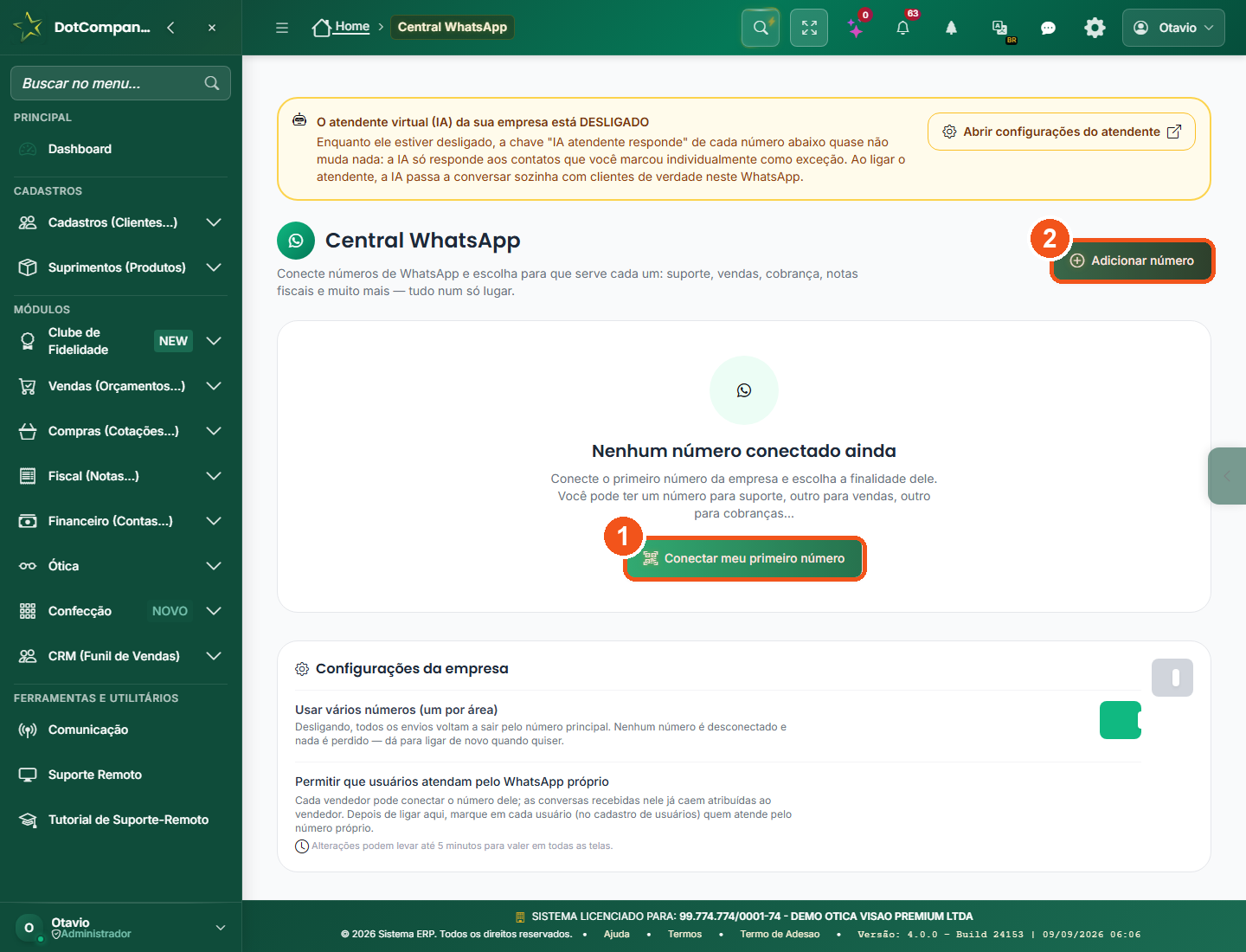Expand the Ótica menu chevron
1246x952 pixels.
(x=214, y=566)
